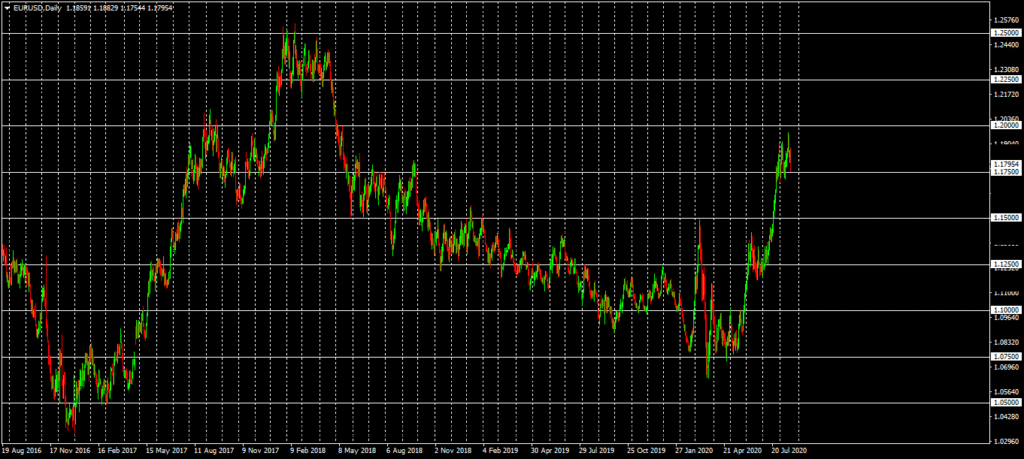Click the 1.06960 price scale value
The width and height of the screenshot is (1024, 459).
tap(1006, 367)
